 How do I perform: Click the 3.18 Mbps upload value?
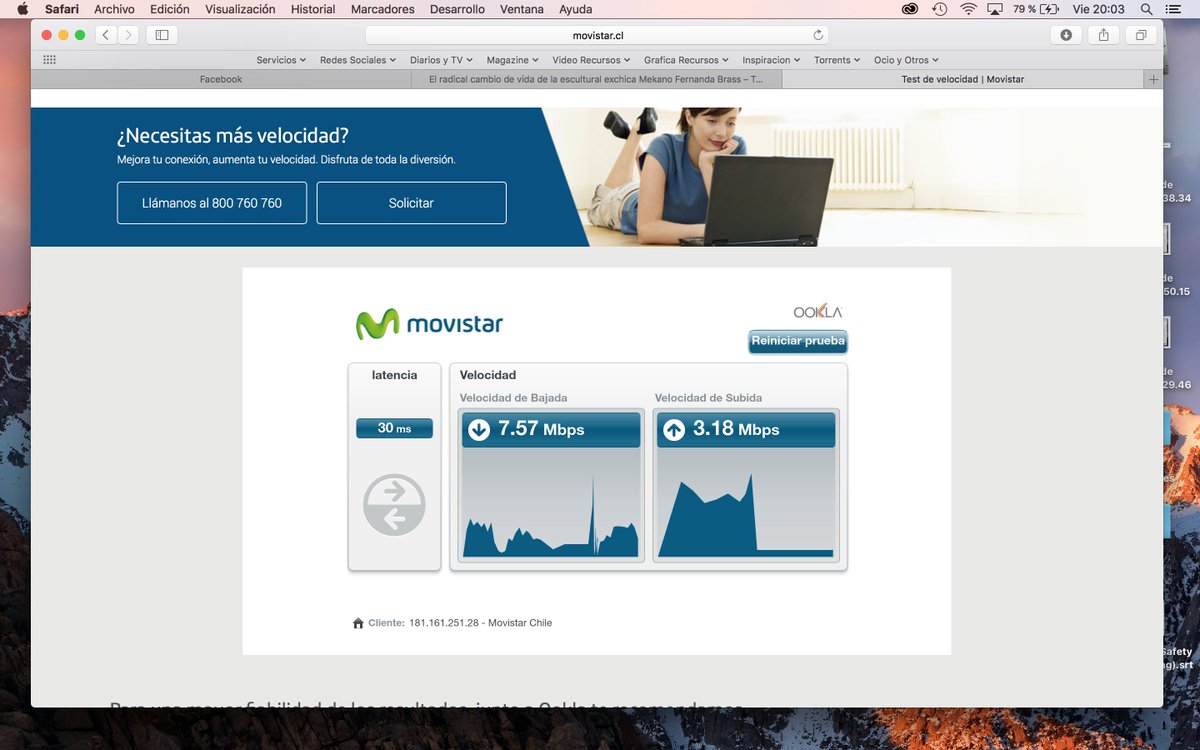[x=736, y=429]
